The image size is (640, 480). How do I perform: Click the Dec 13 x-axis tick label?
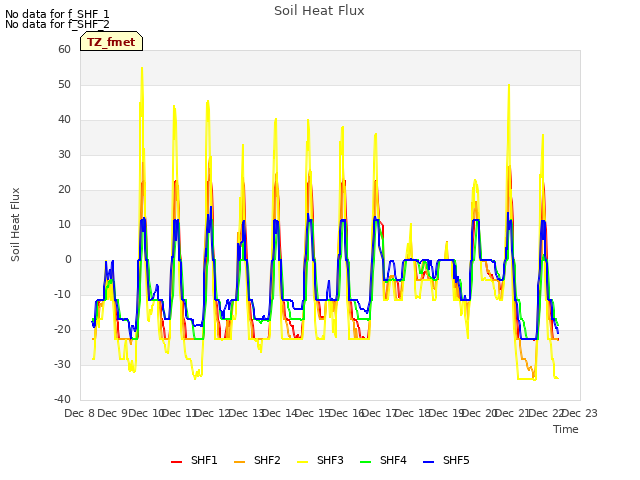click(x=246, y=413)
